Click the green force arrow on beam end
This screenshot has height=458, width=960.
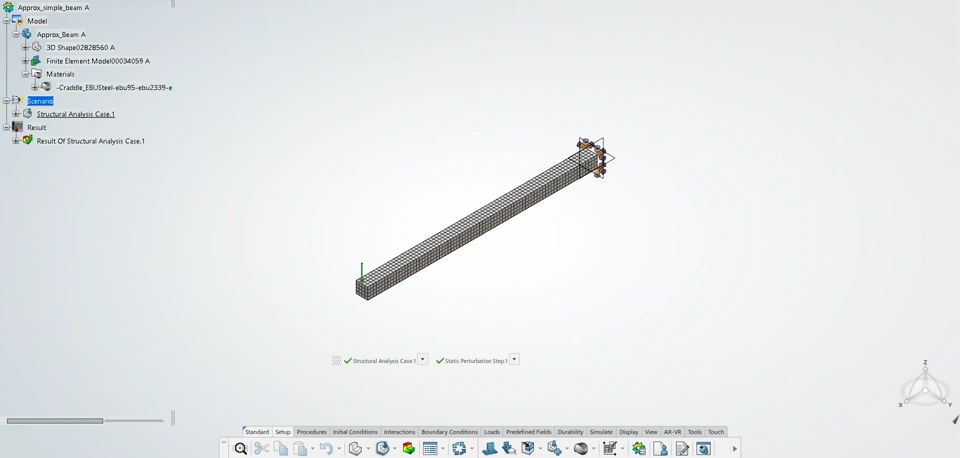pyautogui.click(x=362, y=272)
